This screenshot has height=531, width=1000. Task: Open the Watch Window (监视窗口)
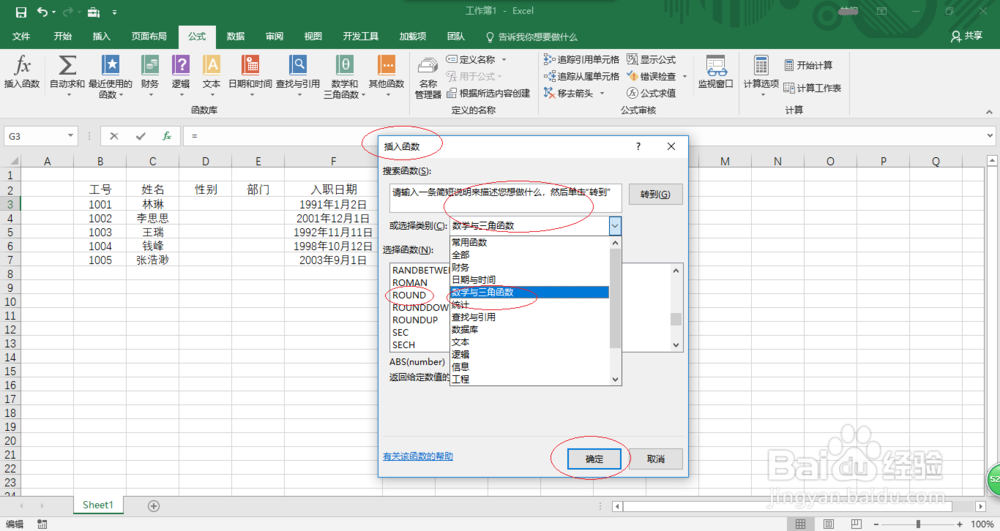pyautogui.click(x=716, y=71)
